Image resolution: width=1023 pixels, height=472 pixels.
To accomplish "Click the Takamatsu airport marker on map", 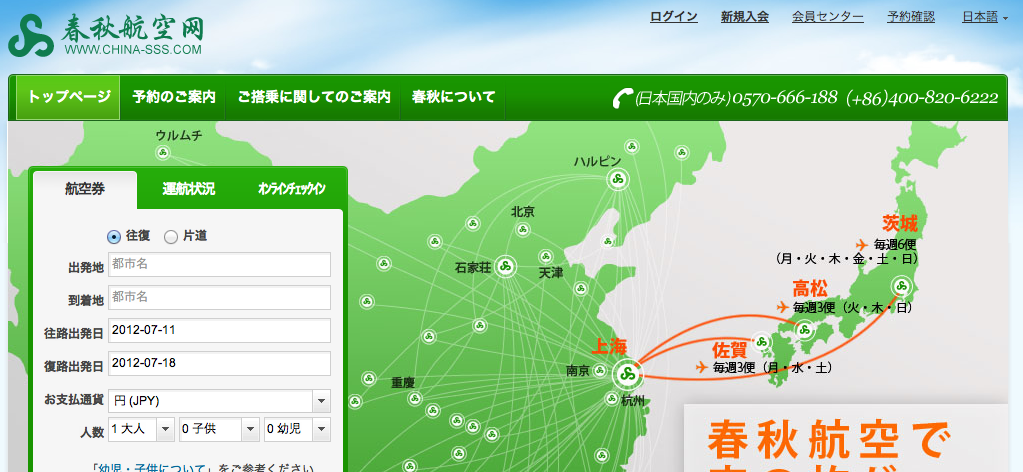I will coord(804,330).
